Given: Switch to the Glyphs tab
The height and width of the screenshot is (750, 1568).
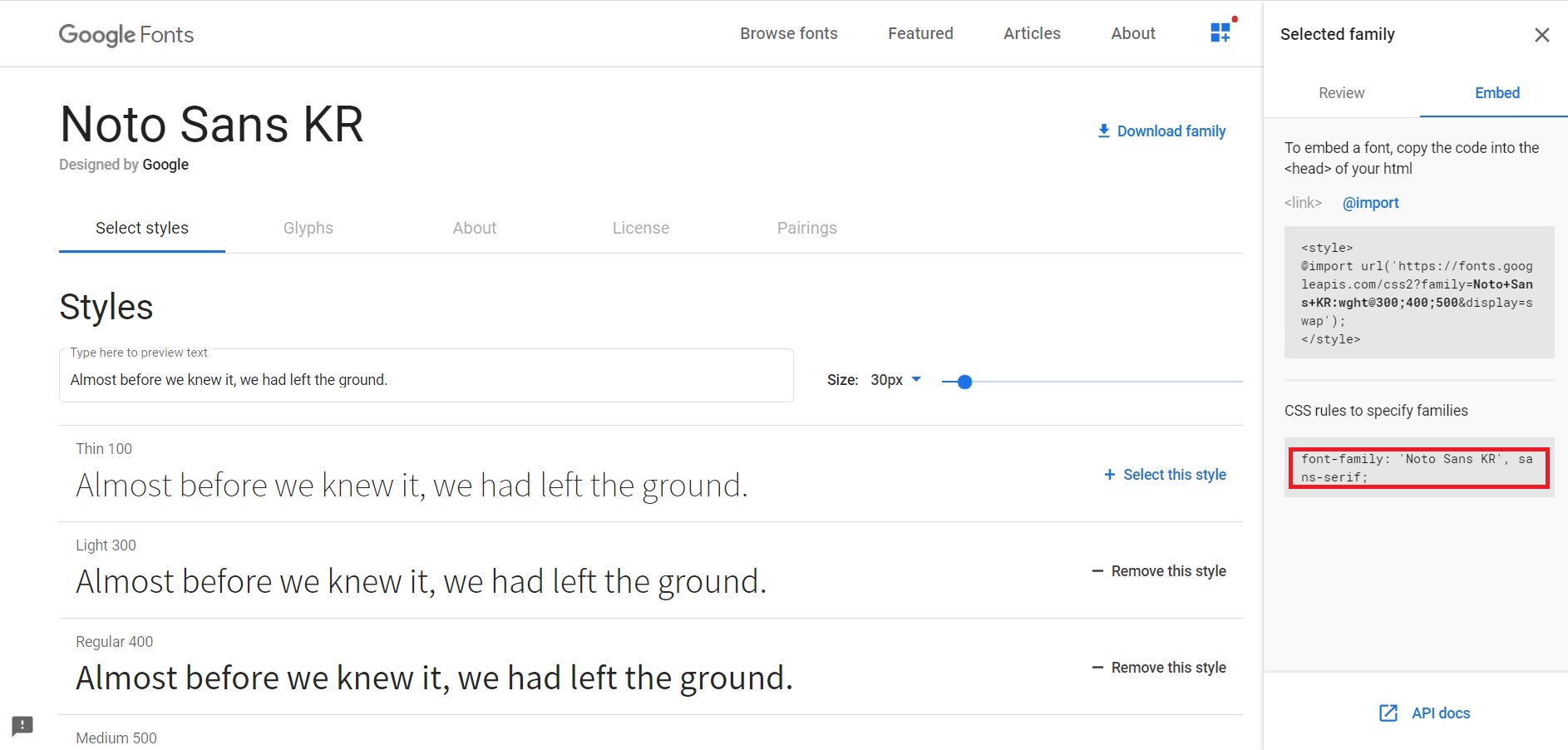Looking at the screenshot, I should [x=308, y=228].
